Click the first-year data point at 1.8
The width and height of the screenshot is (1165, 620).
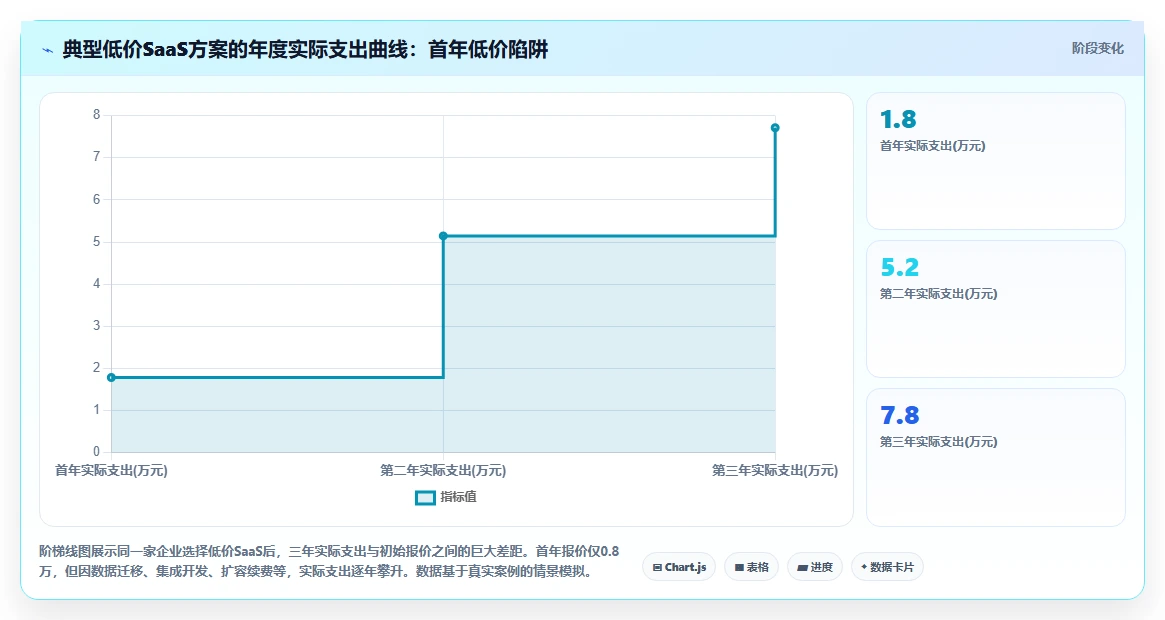[x=111, y=378]
